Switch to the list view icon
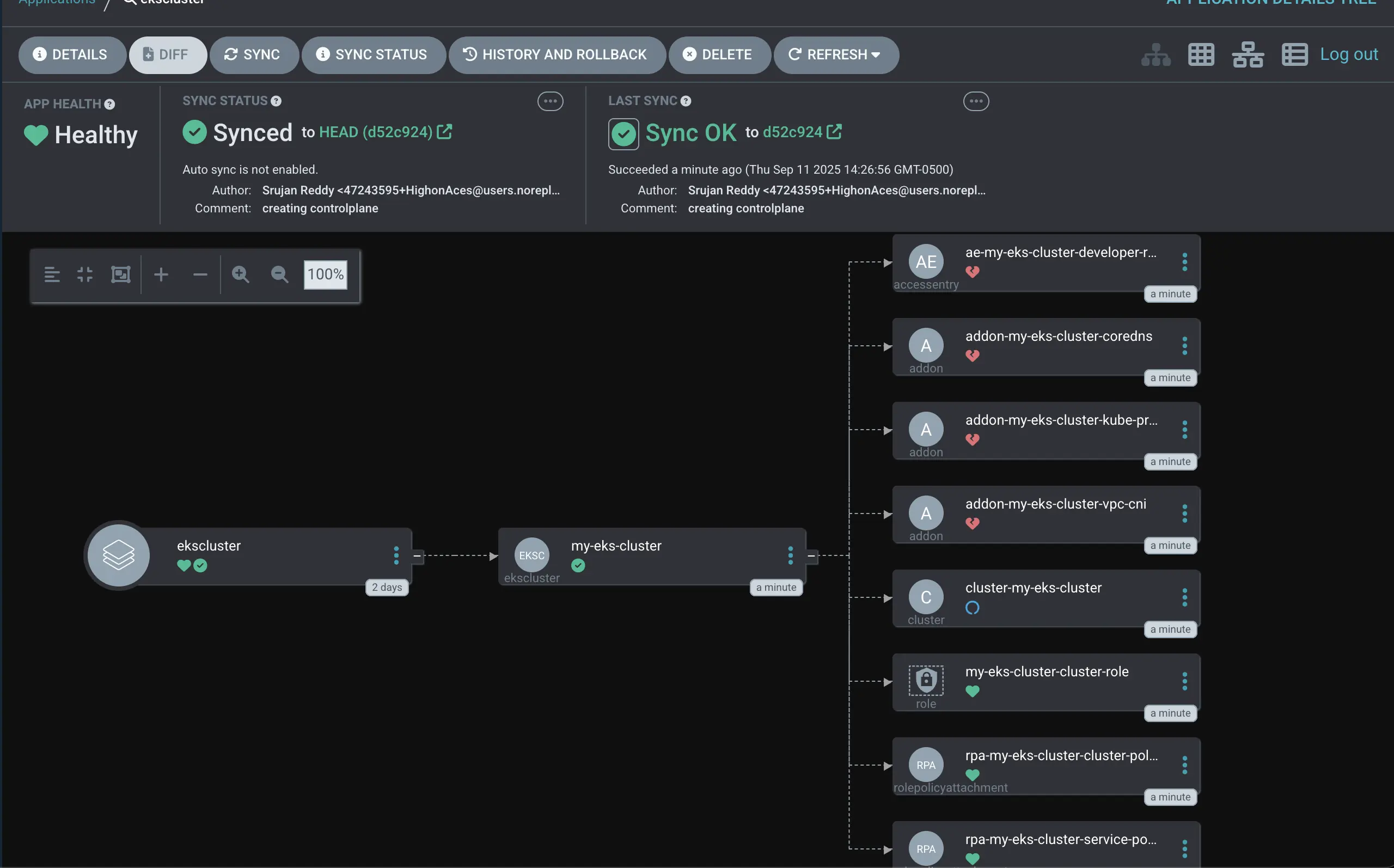 click(1294, 54)
